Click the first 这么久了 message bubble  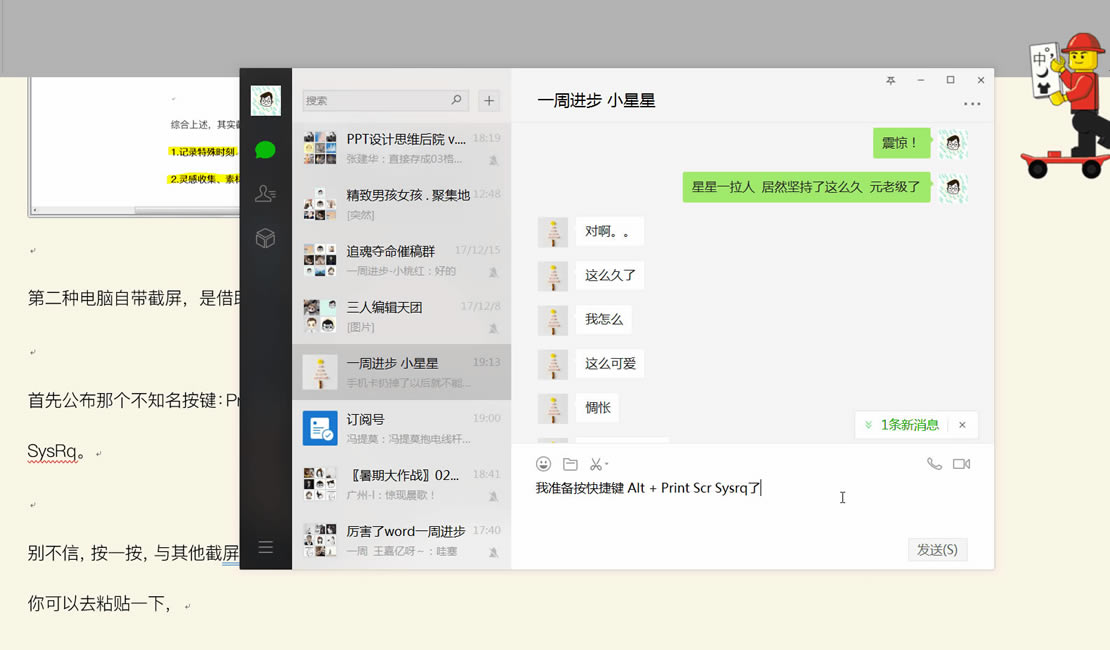(610, 275)
